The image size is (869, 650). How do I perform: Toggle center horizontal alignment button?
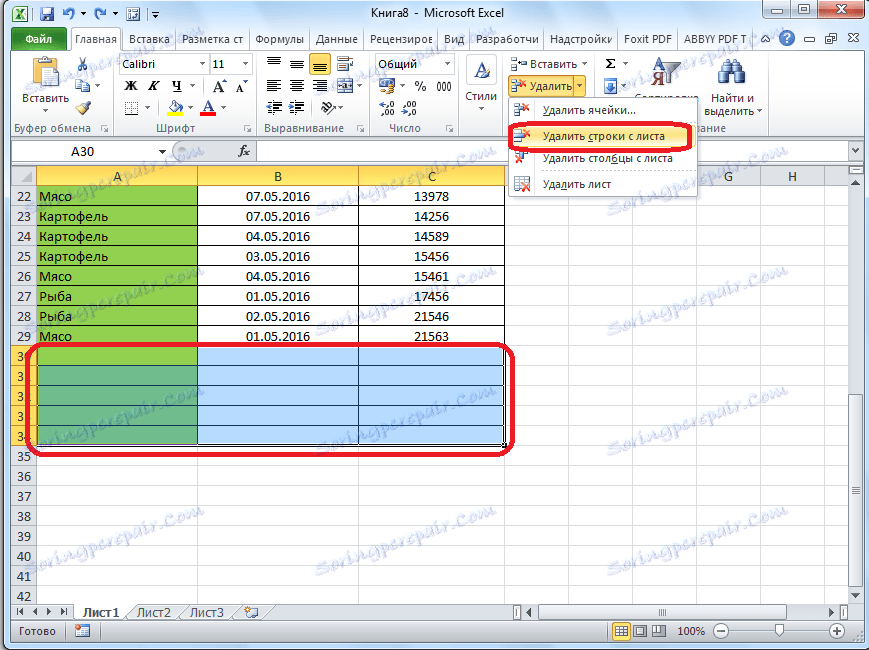297,86
